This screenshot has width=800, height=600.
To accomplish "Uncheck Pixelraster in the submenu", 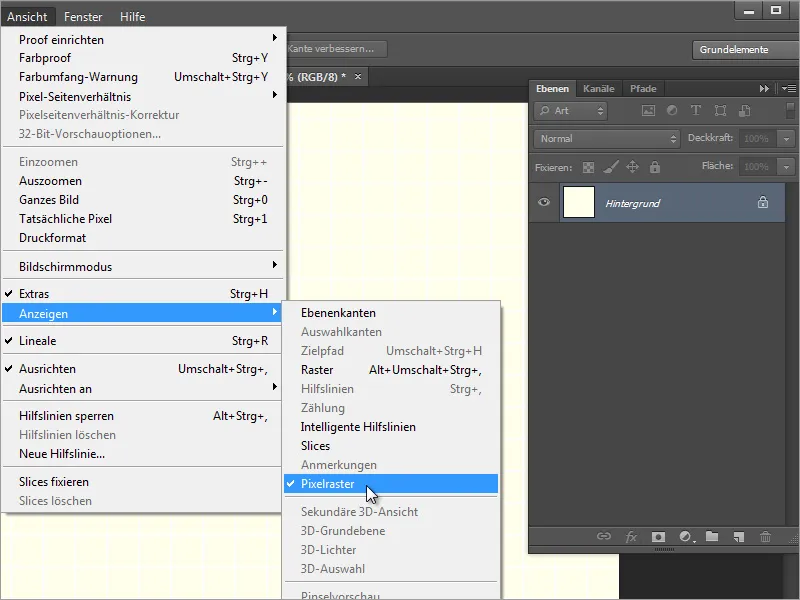I will (x=391, y=484).
